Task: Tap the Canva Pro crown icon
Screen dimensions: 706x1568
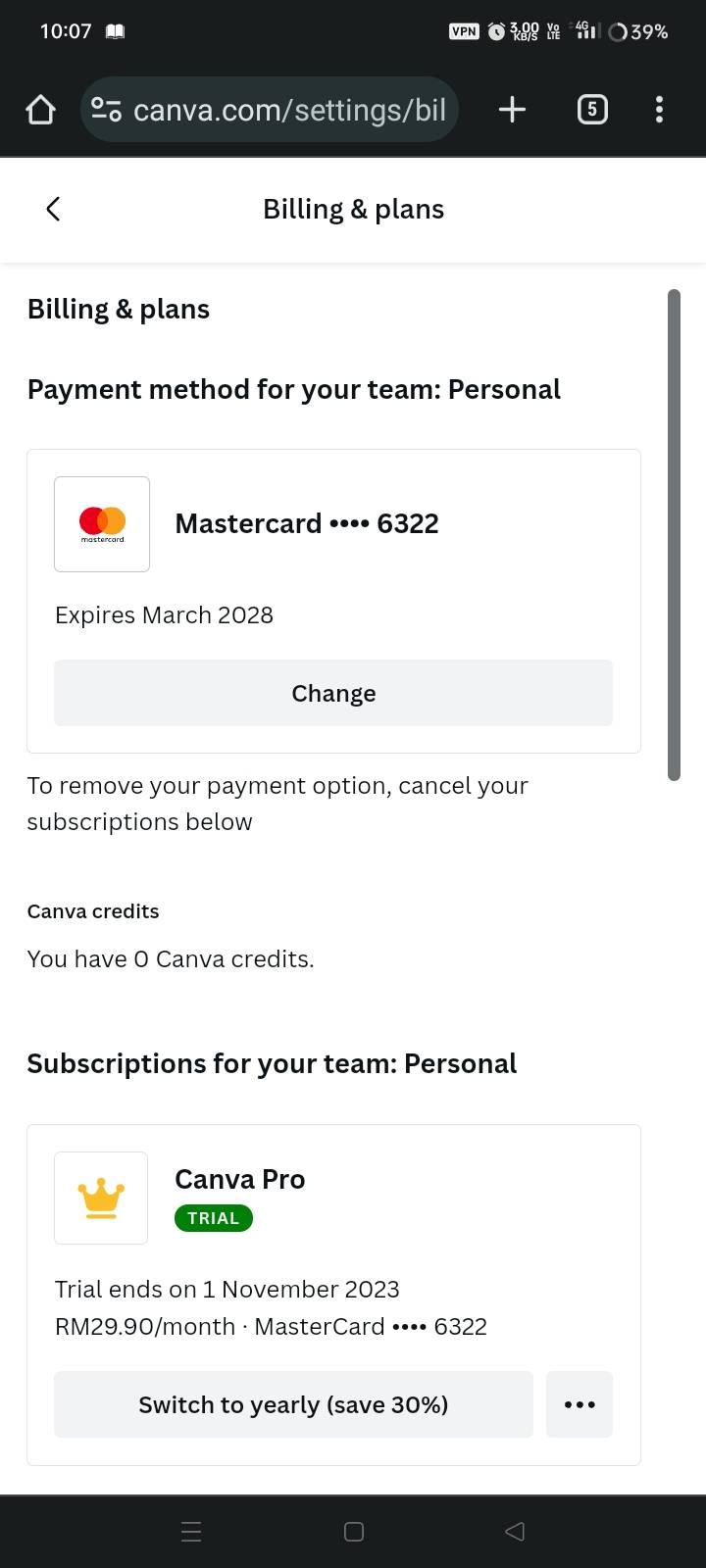Action: click(x=101, y=1198)
